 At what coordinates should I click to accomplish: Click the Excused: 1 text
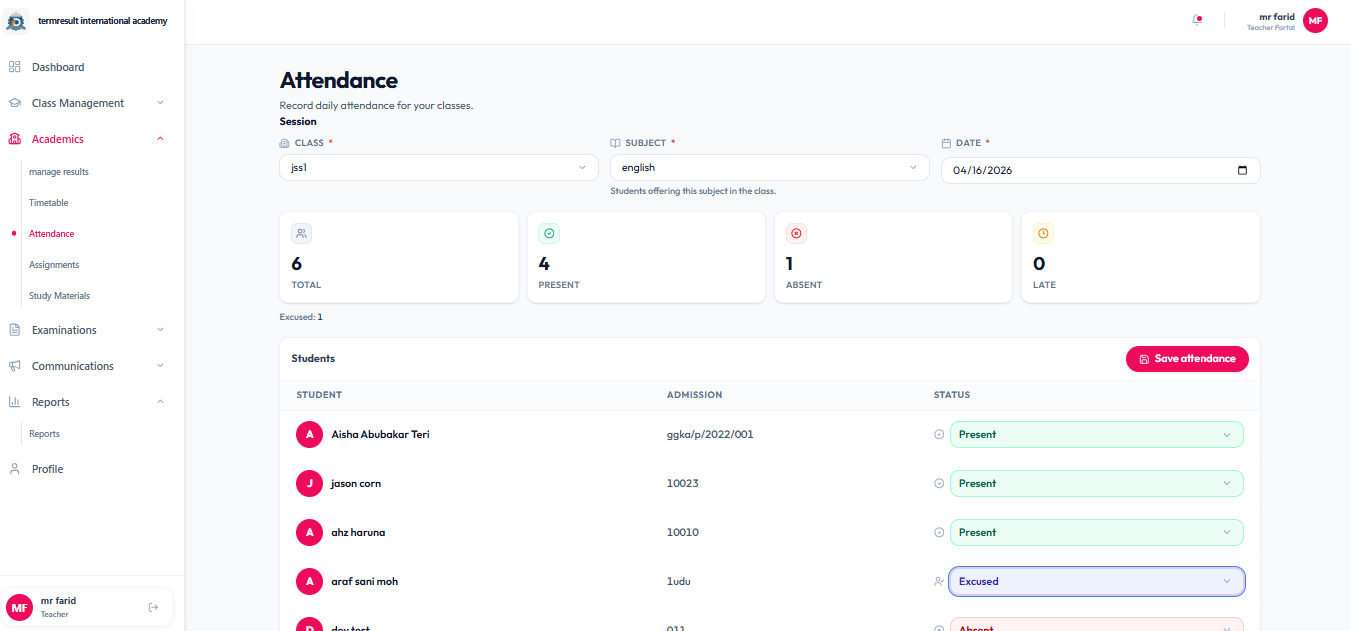tap(301, 317)
